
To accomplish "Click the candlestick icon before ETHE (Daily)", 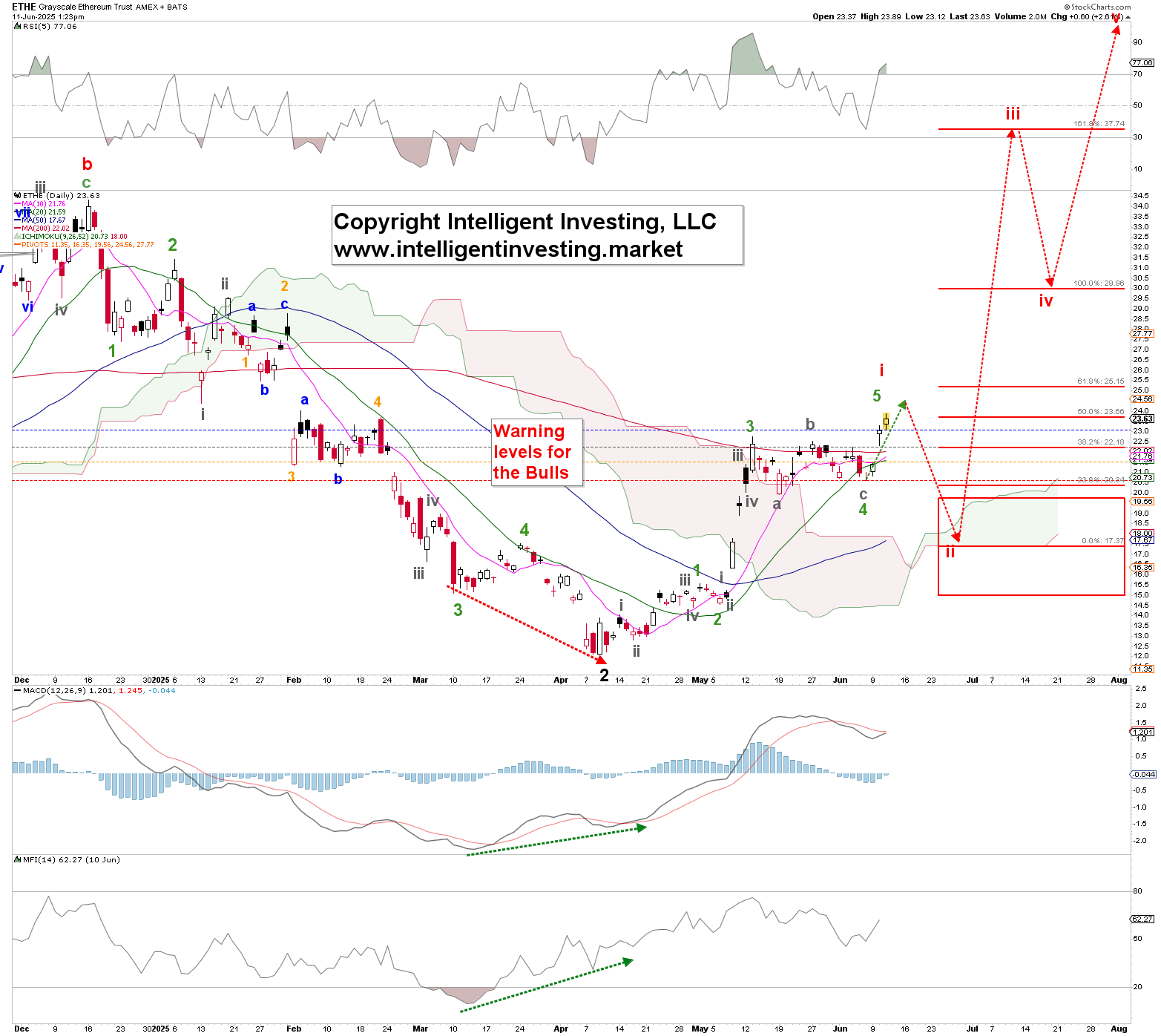I will 18,196.
